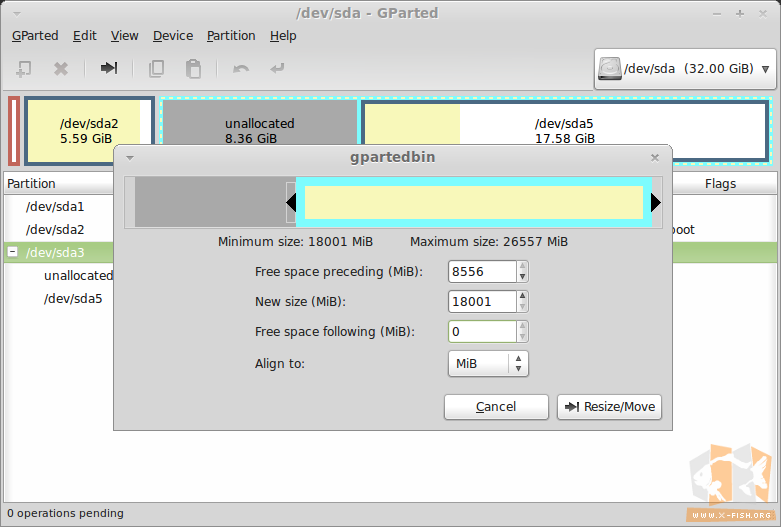Open the Partition menu
This screenshot has width=781, height=527.
(231, 36)
